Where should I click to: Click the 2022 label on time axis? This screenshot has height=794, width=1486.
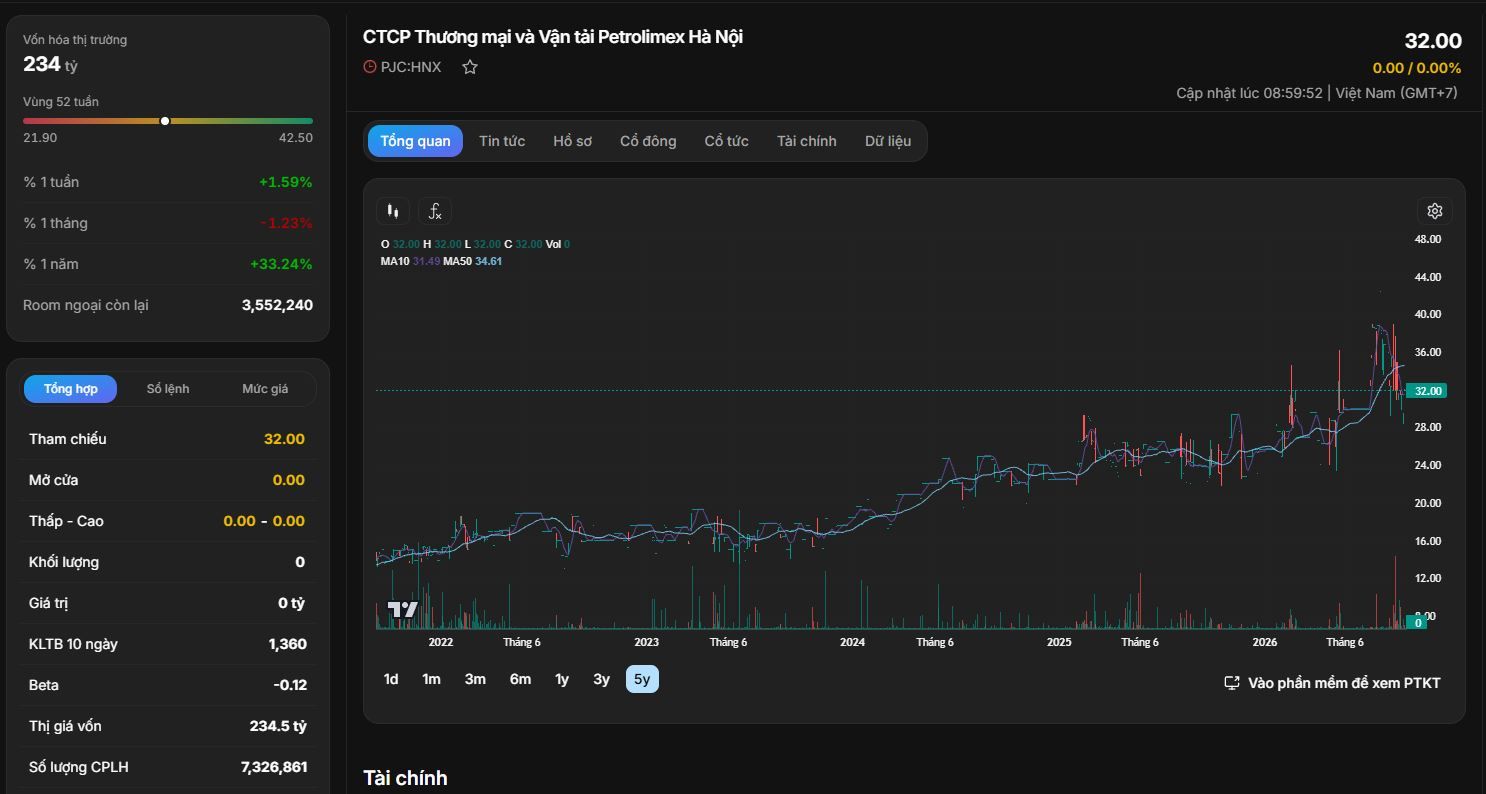tap(440, 642)
